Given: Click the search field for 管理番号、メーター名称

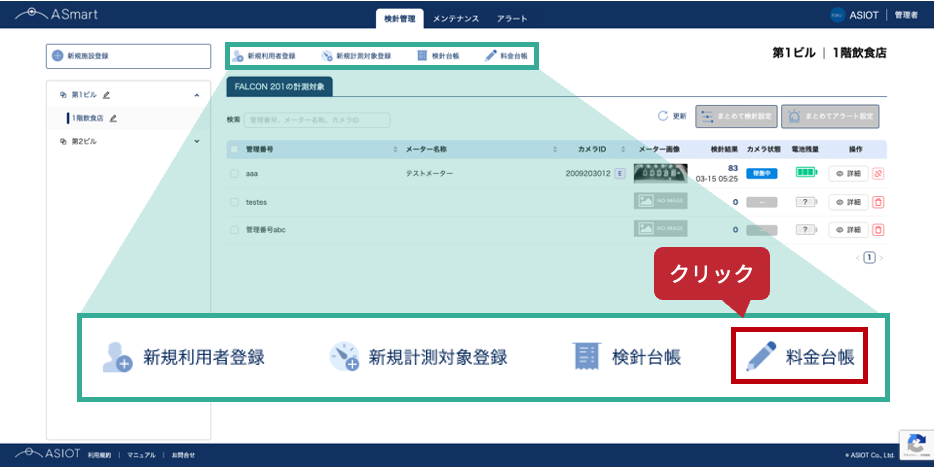Looking at the screenshot, I should click(317, 120).
